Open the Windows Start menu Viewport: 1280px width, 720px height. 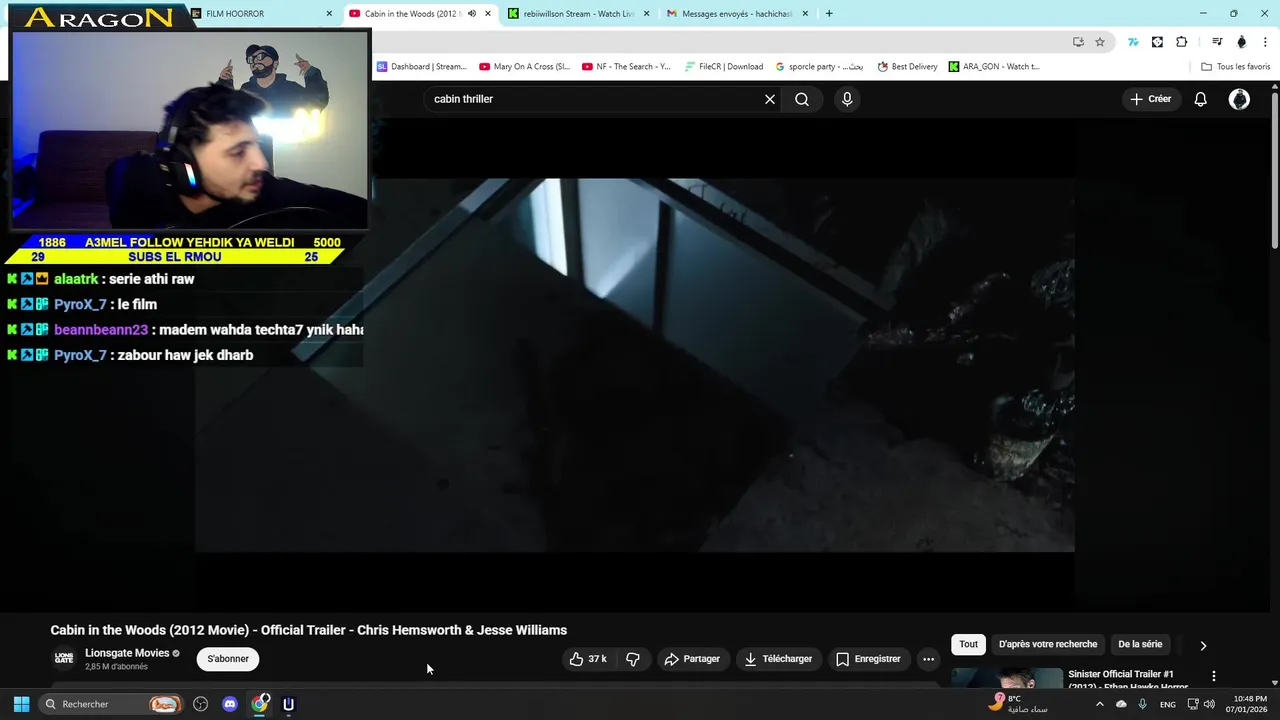click(x=21, y=704)
